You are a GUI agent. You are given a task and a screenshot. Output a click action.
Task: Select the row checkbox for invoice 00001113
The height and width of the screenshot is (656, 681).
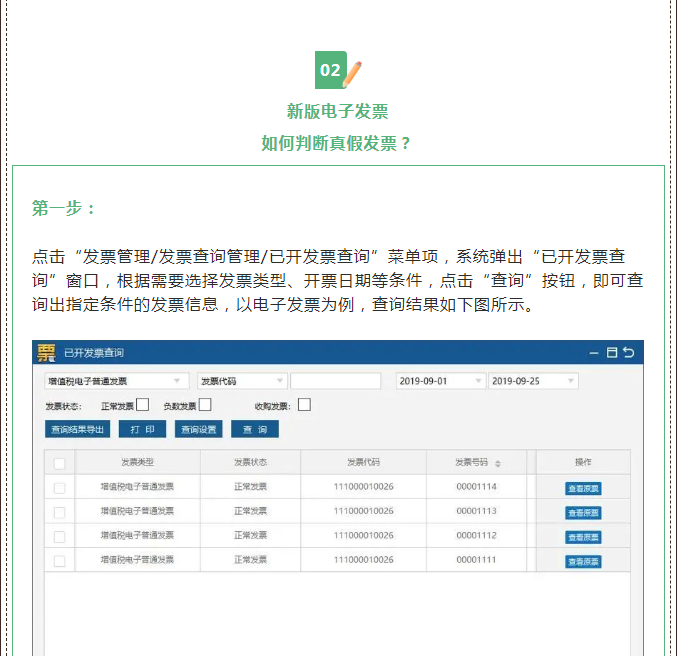pos(60,513)
